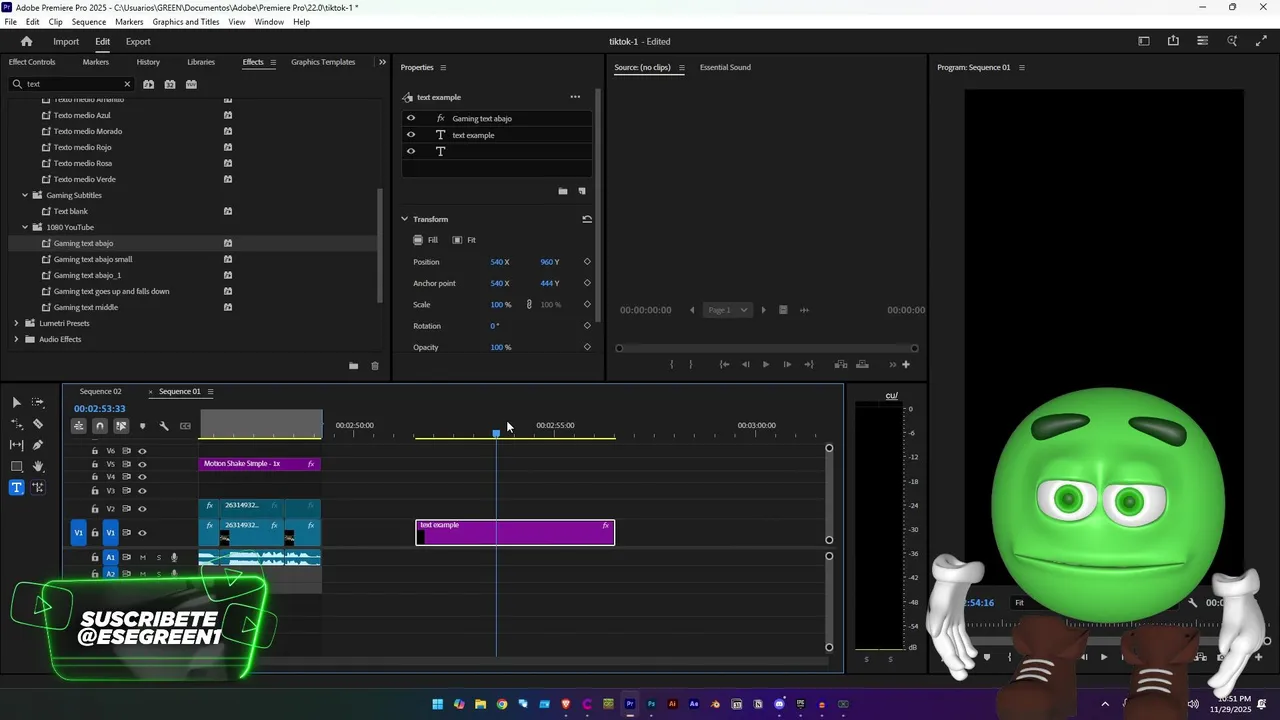Lock the V6 track
Image resolution: width=1280 pixels, height=720 pixels.
click(95, 451)
